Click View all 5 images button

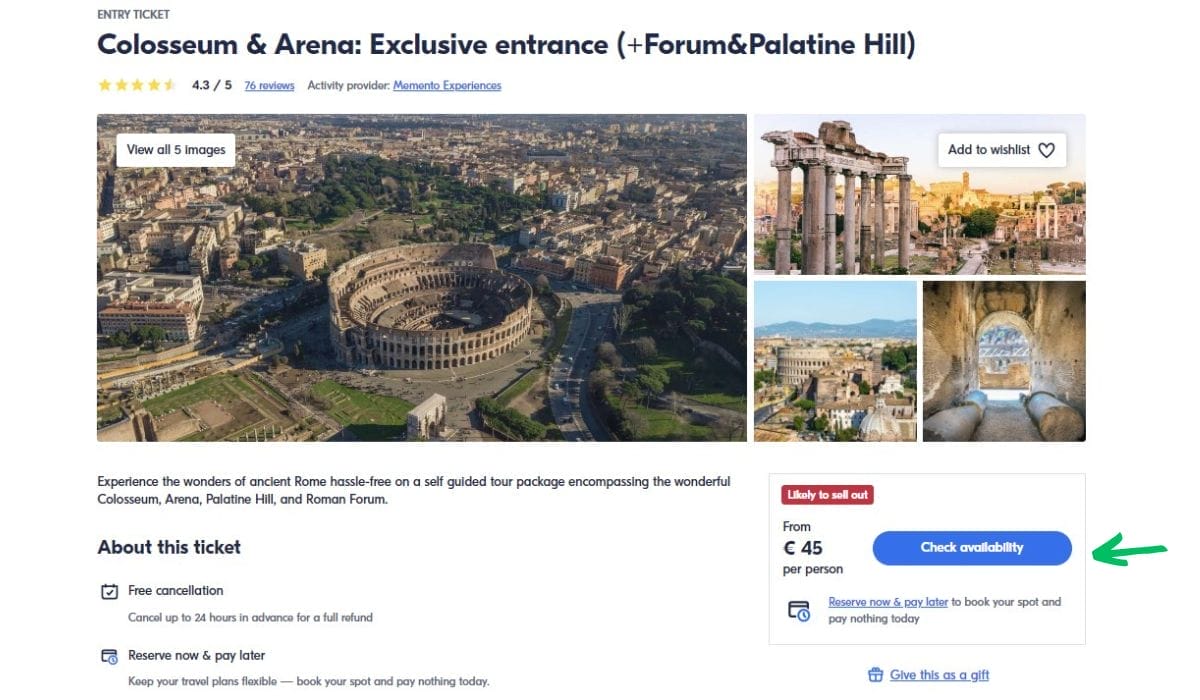[176, 150]
